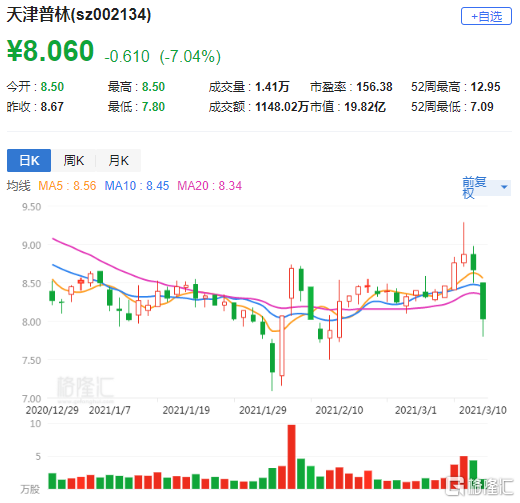The width and height of the screenshot is (520, 503).
Task: Click the 最低 value 7.80
Action: [153, 107]
